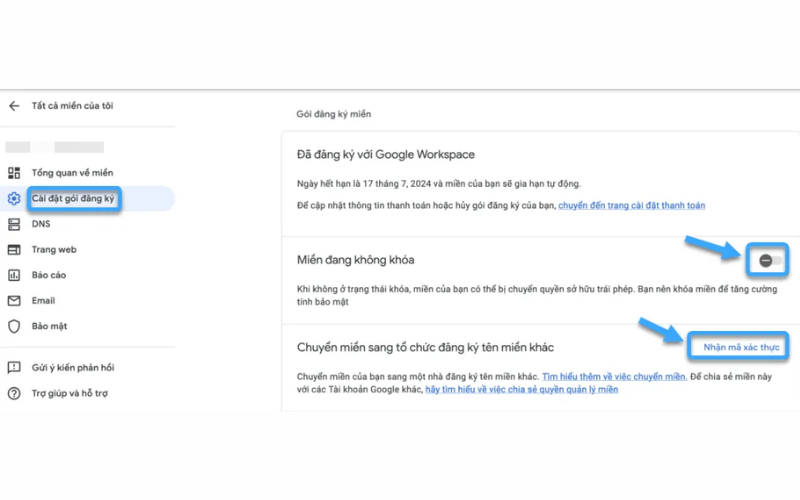
Task: Click the Email envelope icon
Action: pos(14,300)
